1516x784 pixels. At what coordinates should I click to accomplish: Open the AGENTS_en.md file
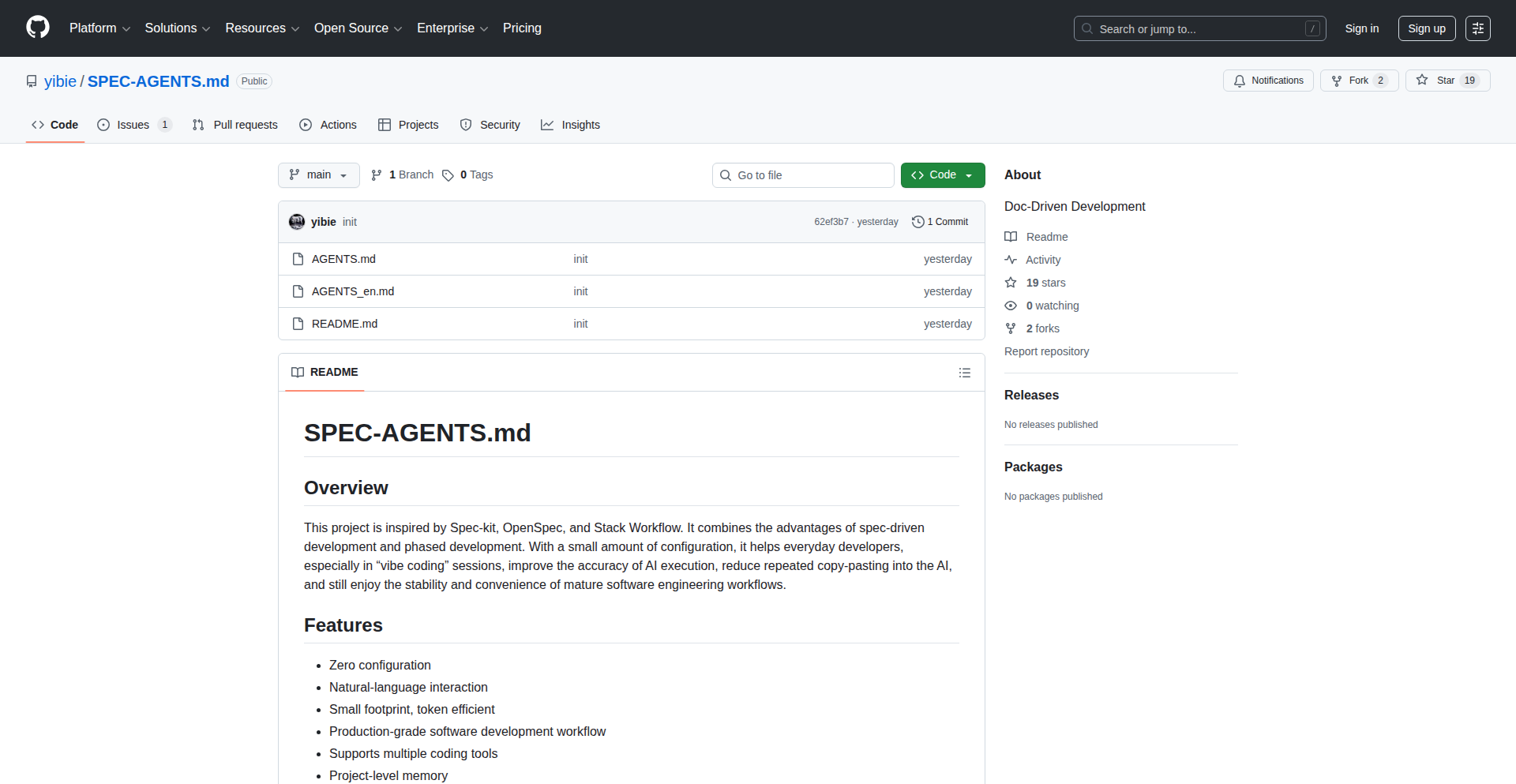coord(352,291)
